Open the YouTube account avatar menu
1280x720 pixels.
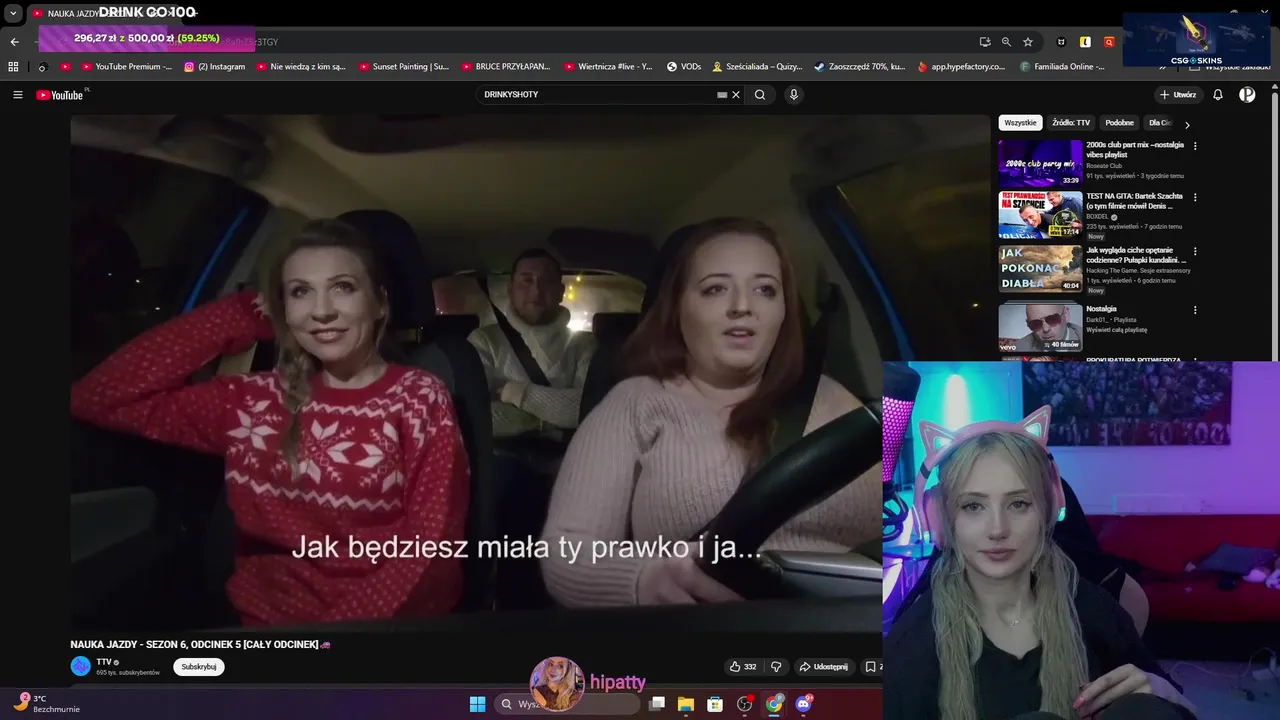[1247, 95]
